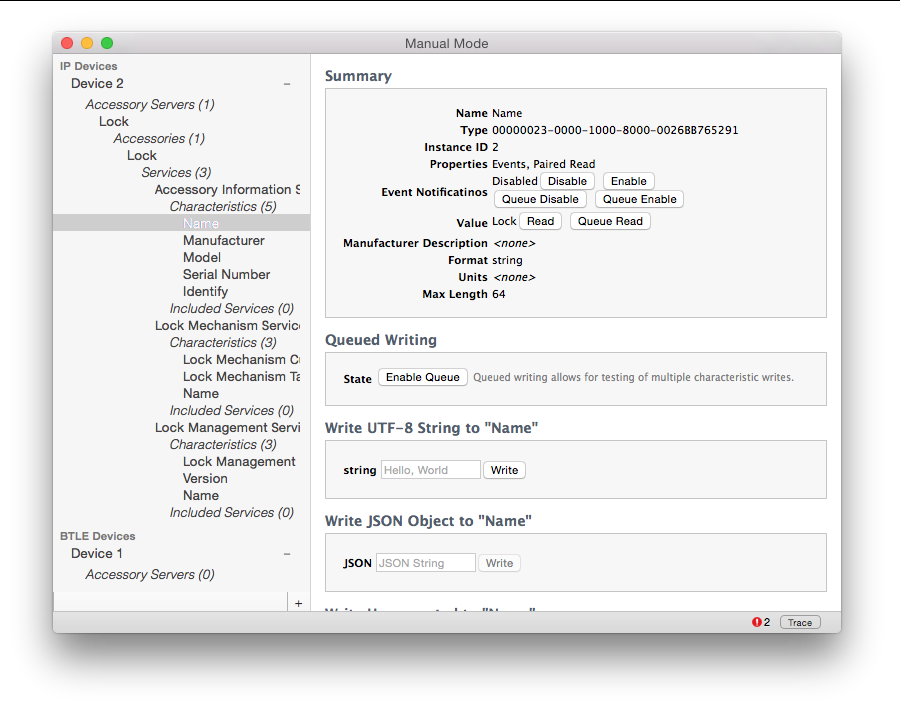Focus the JSON String input field
This screenshot has height=713, width=900.
click(425, 563)
